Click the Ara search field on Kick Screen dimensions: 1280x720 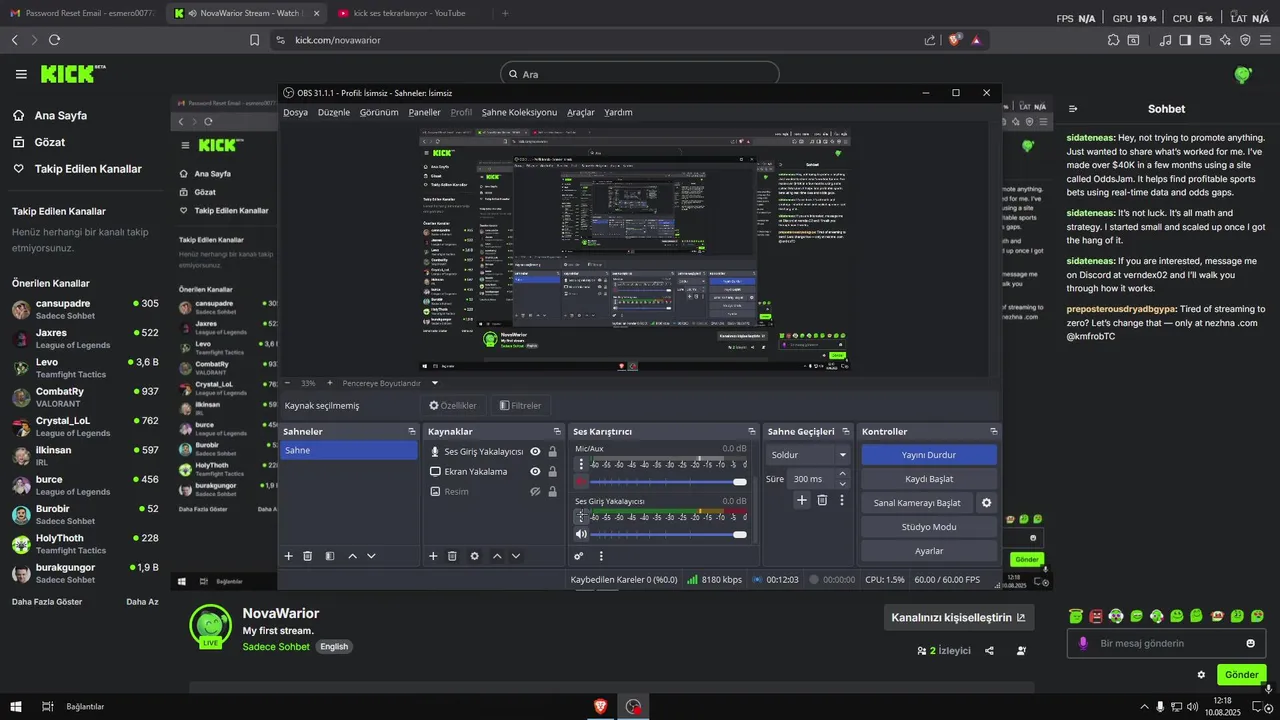[640, 74]
